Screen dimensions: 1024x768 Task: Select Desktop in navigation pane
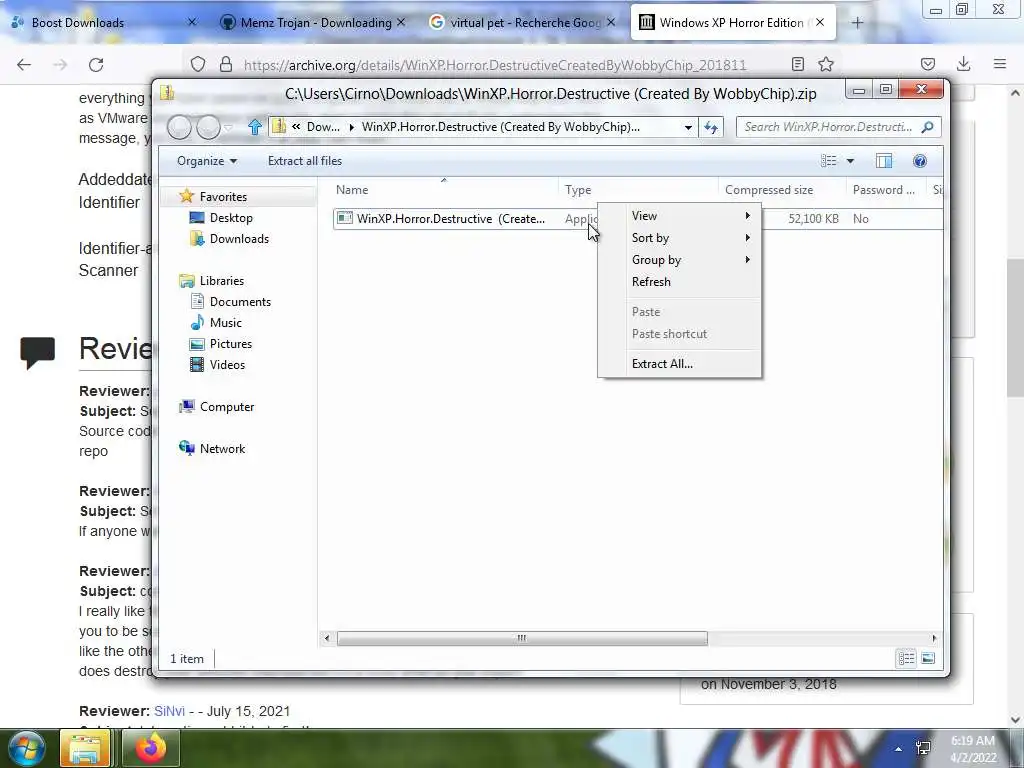click(231, 217)
